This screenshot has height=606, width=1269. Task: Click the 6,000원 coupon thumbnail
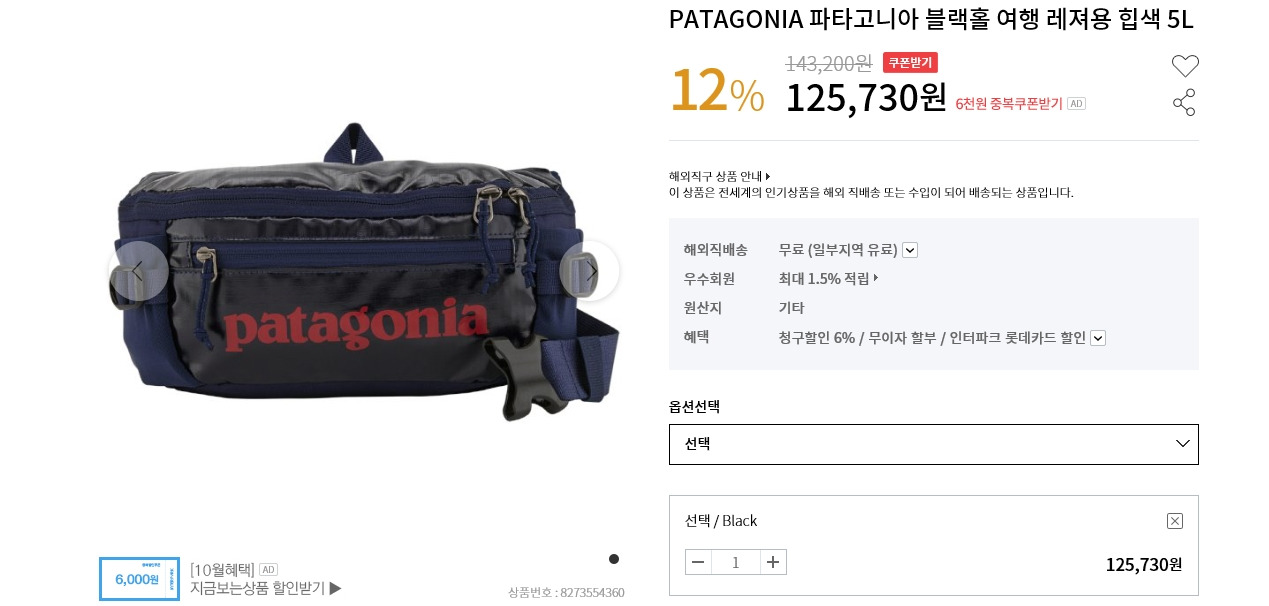coord(139,579)
